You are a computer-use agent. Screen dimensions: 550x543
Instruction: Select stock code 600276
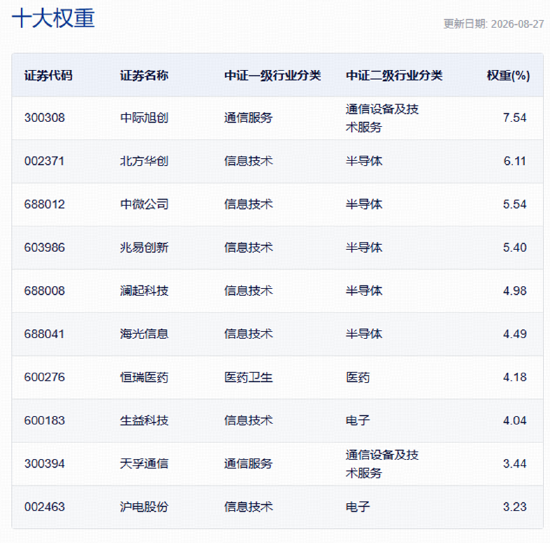click(45, 377)
